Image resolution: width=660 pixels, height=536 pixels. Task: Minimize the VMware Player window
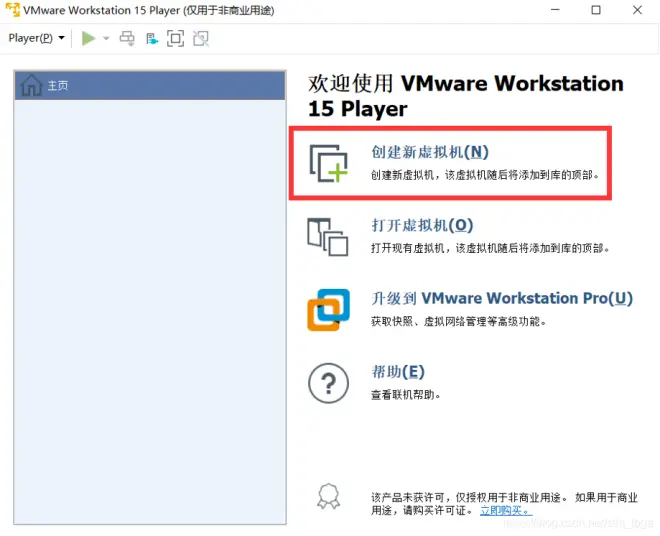coord(556,10)
